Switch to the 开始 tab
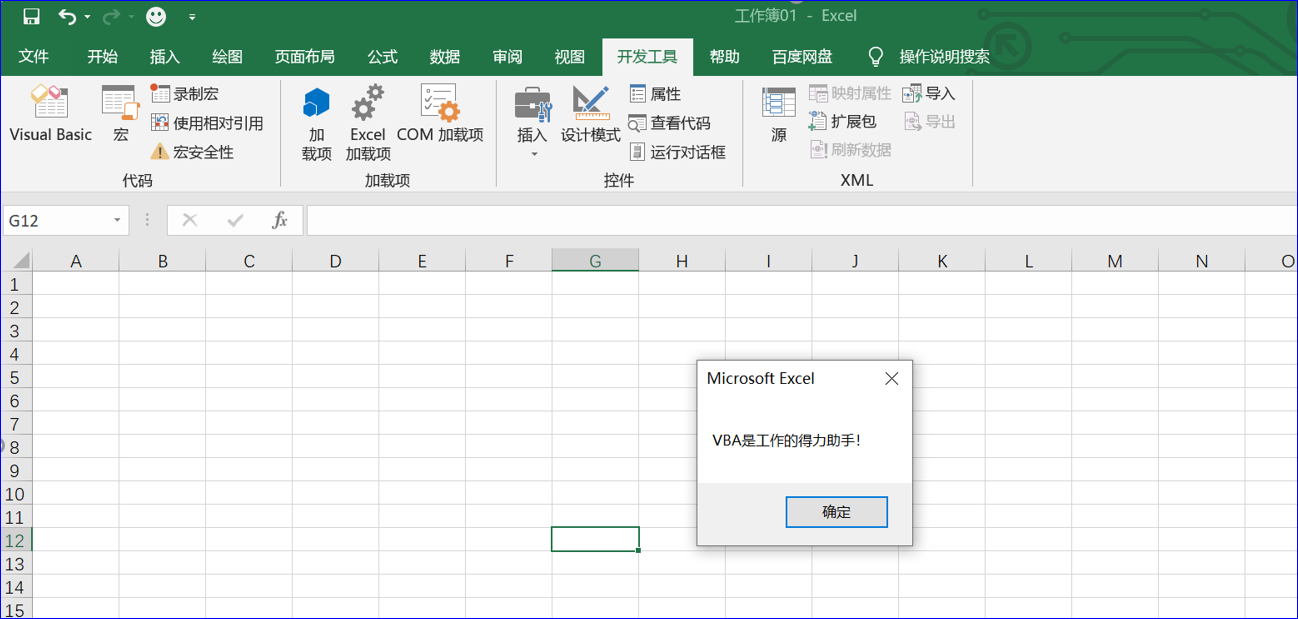This screenshot has height=619, width=1298. 102,57
